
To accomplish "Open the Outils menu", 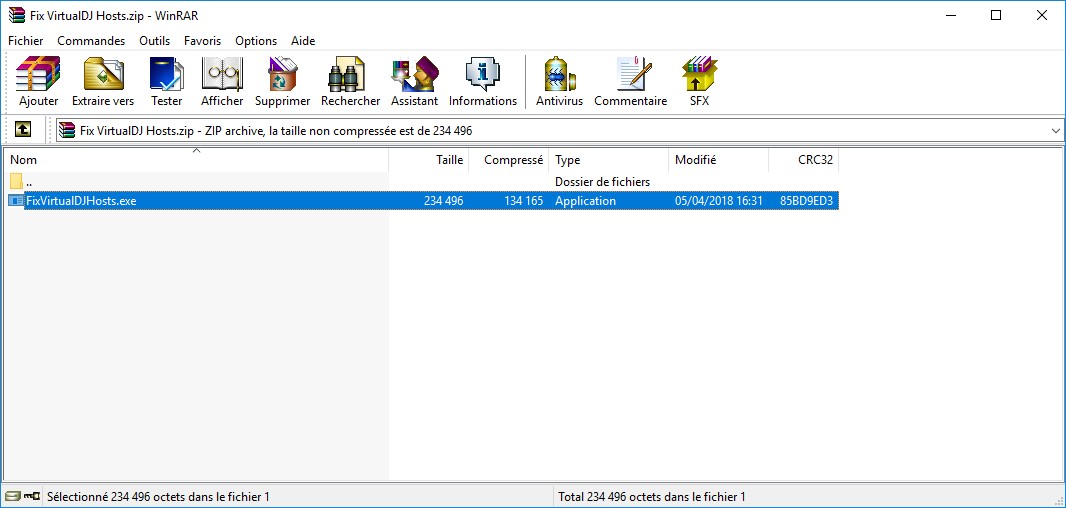I will (x=154, y=41).
